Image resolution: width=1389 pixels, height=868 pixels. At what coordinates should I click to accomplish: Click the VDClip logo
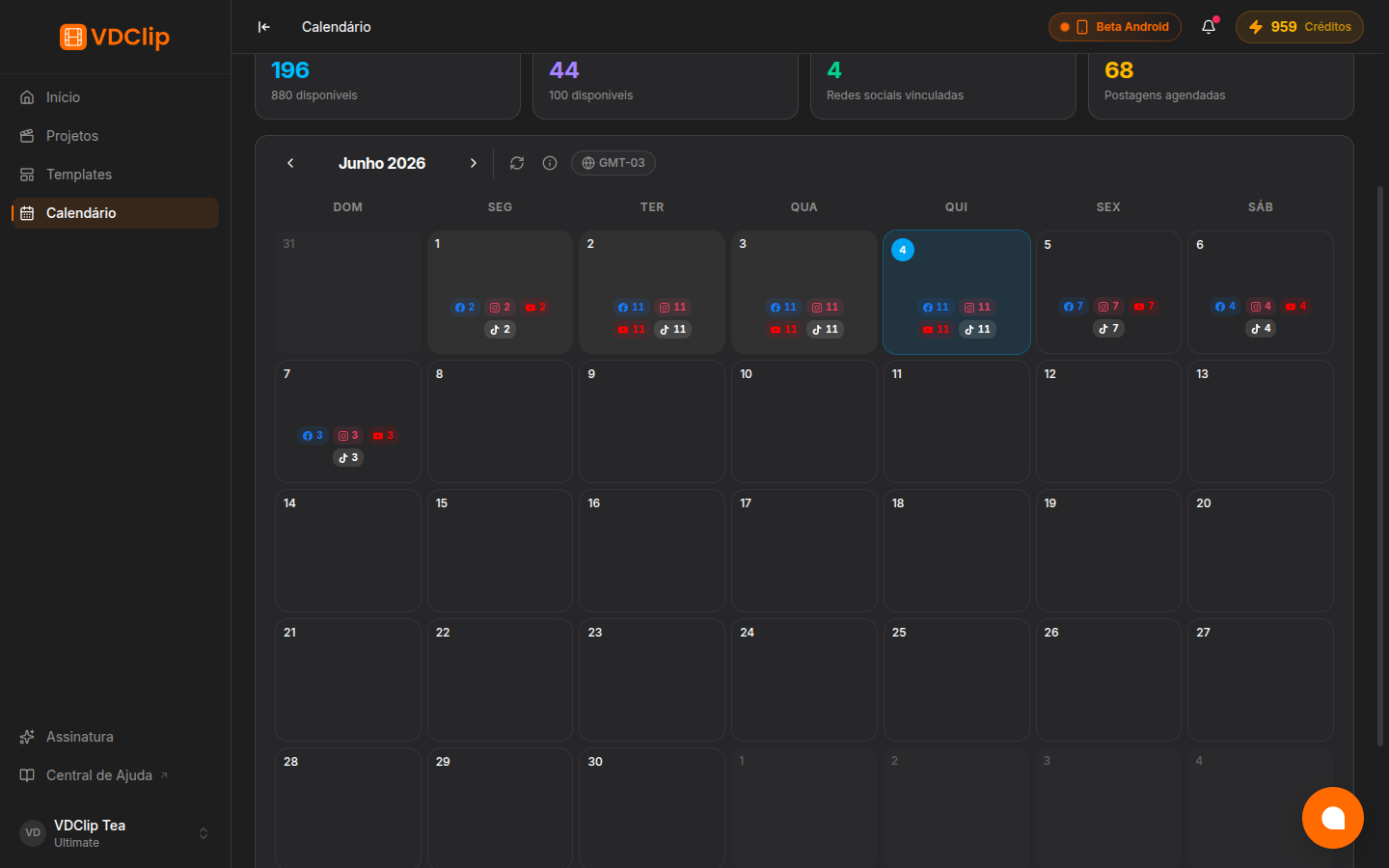pyautogui.click(x=114, y=37)
